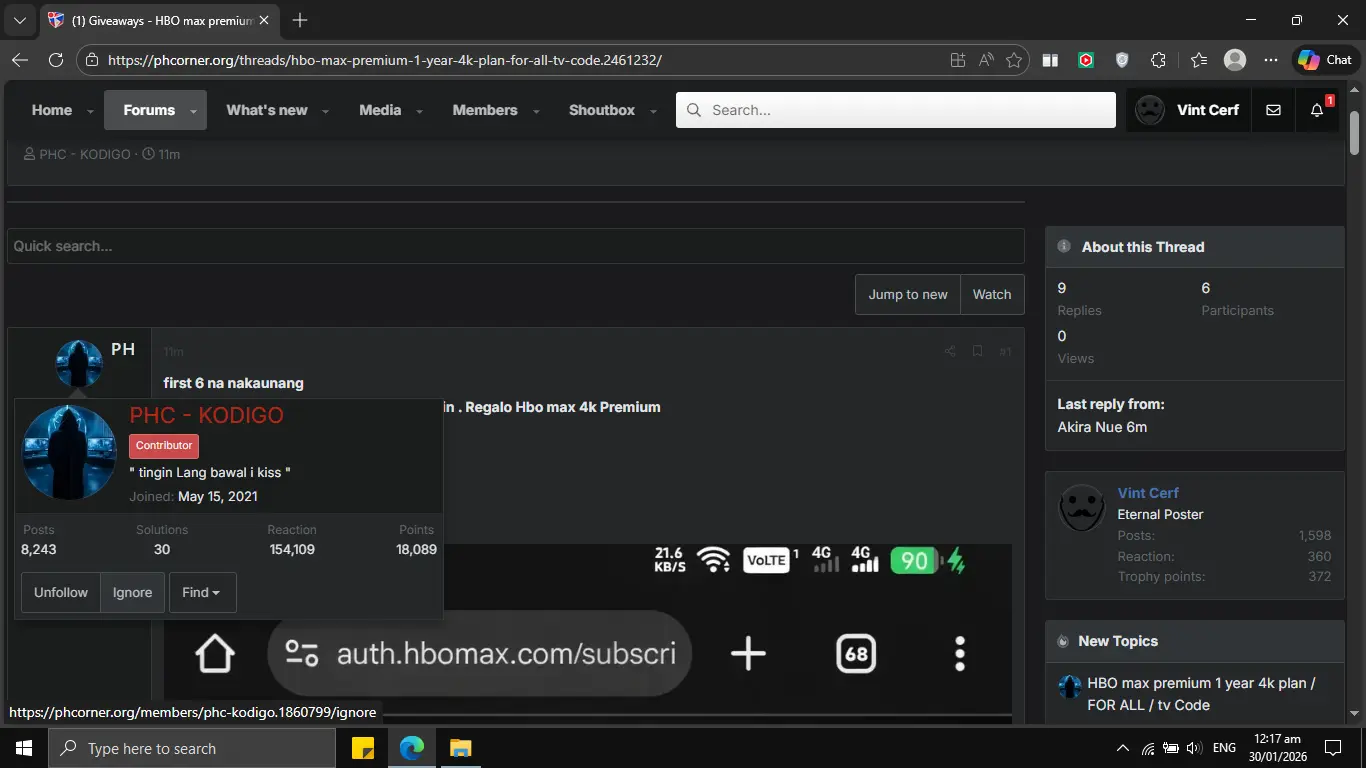Reload the page with the refresh icon
Screen dimensions: 1366x768
tap(56, 60)
